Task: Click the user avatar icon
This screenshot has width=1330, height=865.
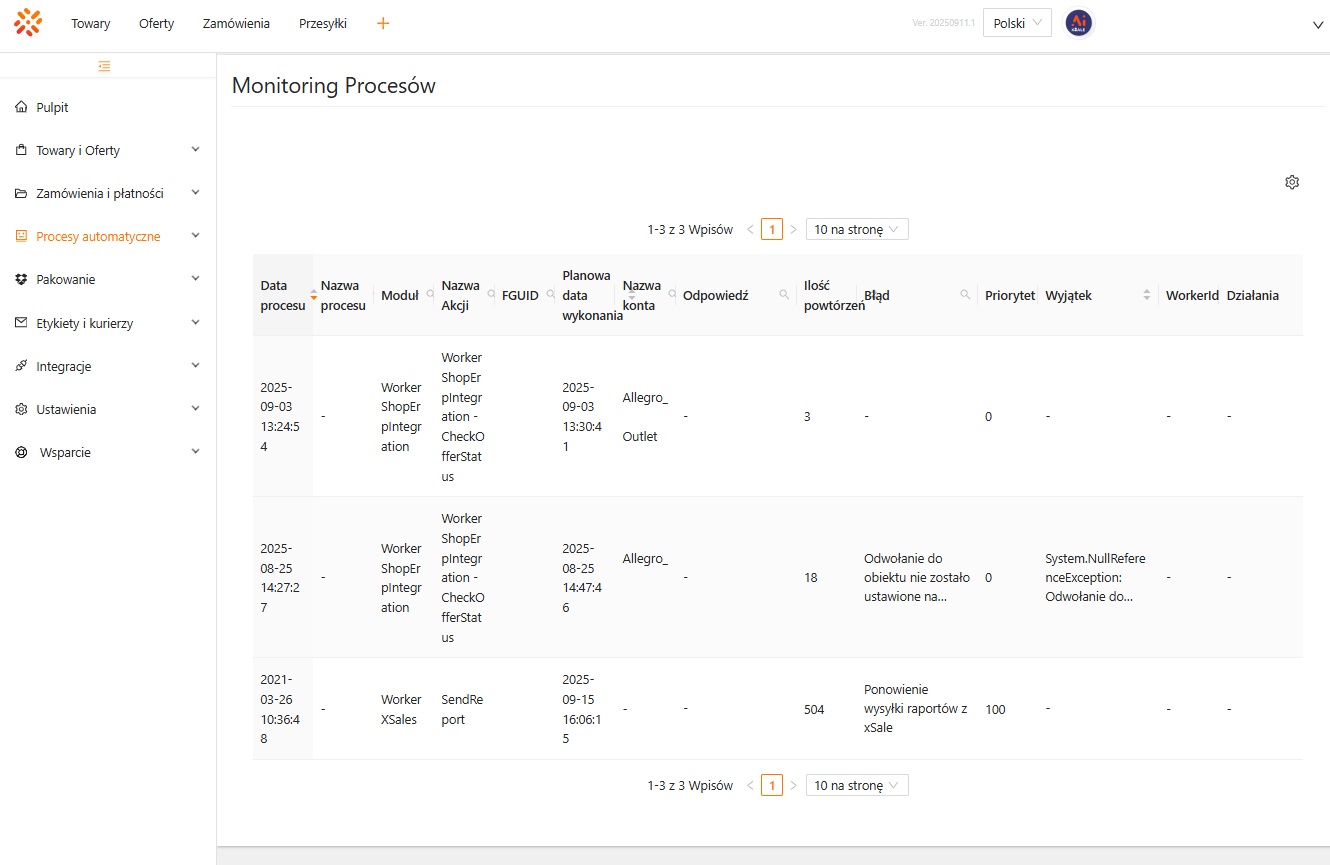Action: (1078, 23)
